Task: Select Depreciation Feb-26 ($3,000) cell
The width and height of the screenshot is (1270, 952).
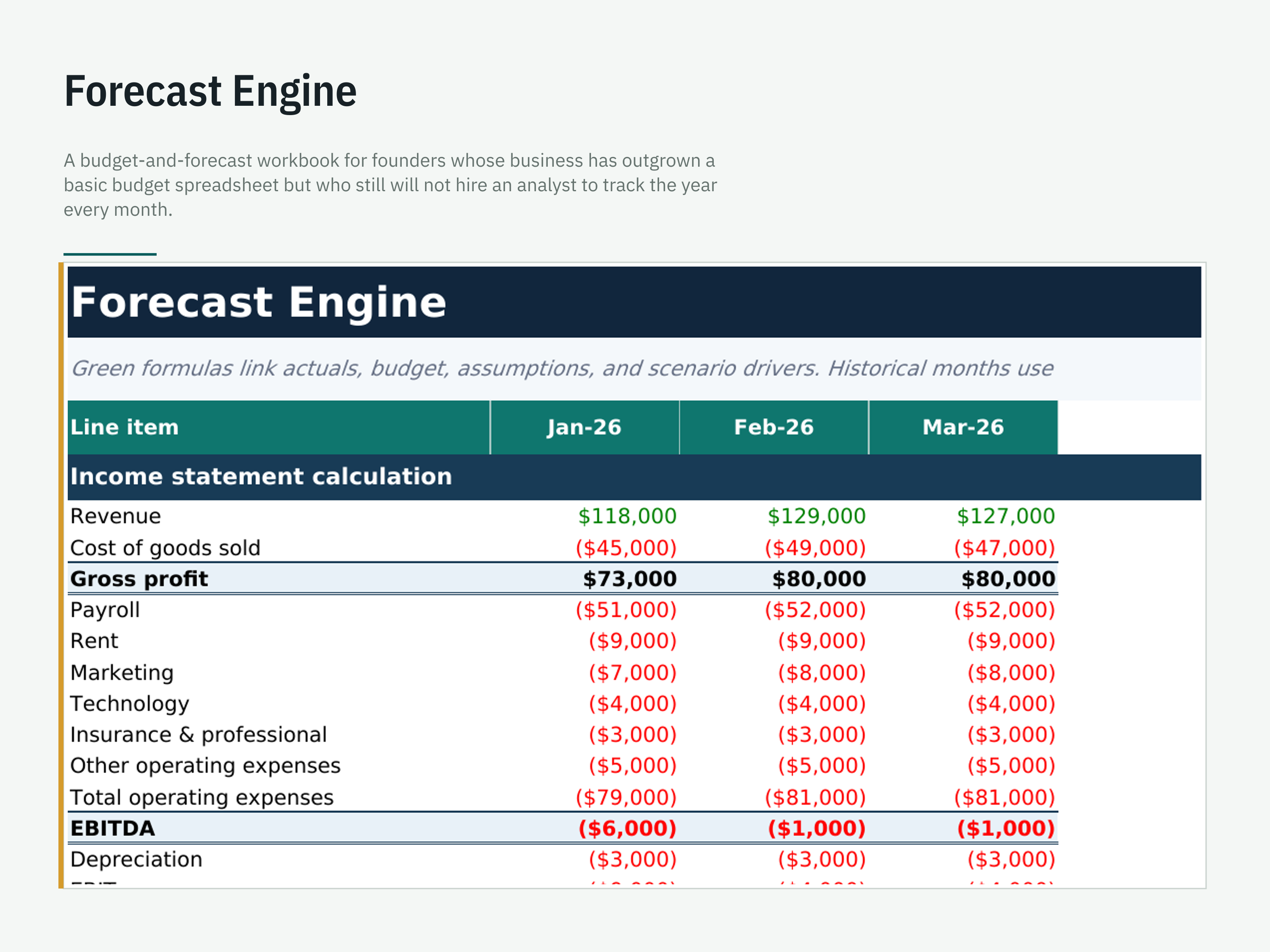Action: [822, 860]
